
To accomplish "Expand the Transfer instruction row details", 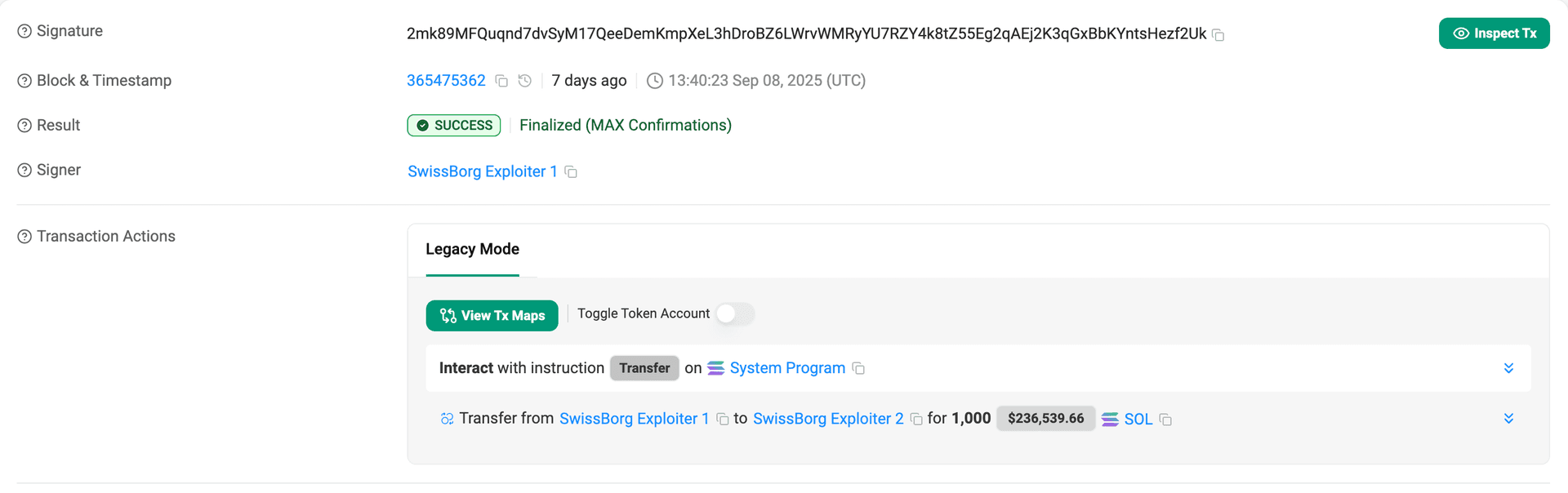I will point(1508,368).
